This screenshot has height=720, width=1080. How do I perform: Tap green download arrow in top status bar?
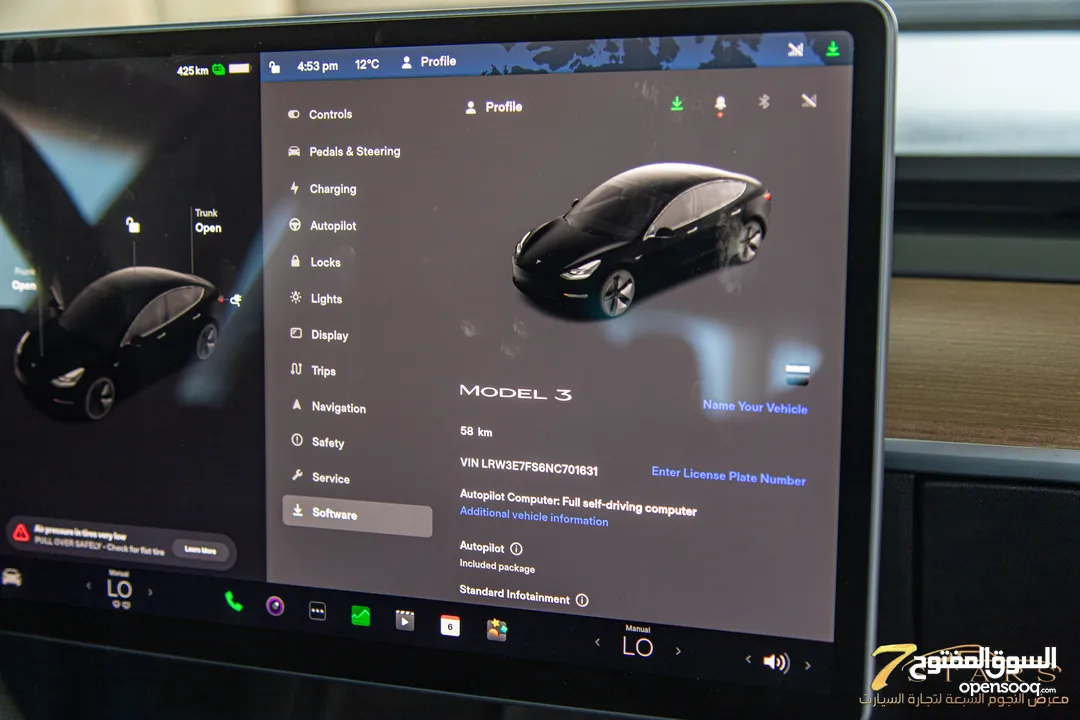833,49
